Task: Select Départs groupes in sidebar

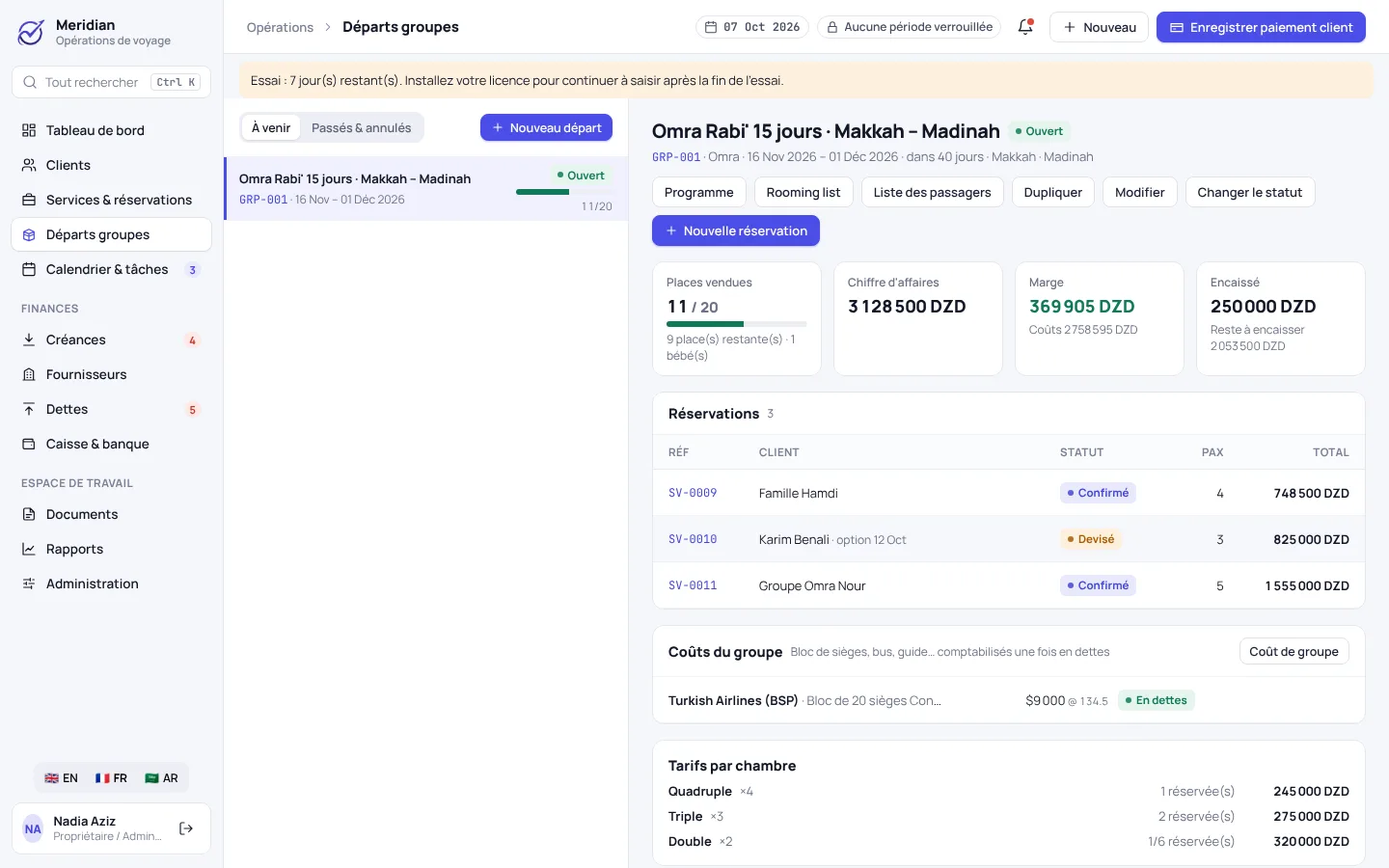Action: [111, 234]
